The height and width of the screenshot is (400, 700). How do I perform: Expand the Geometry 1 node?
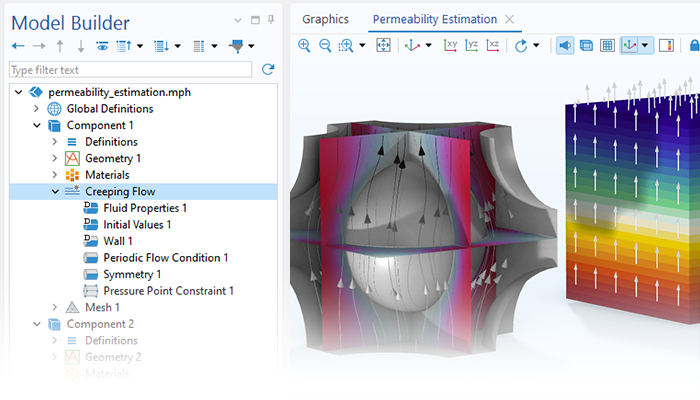pyautogui.click(x=55, y=158)
